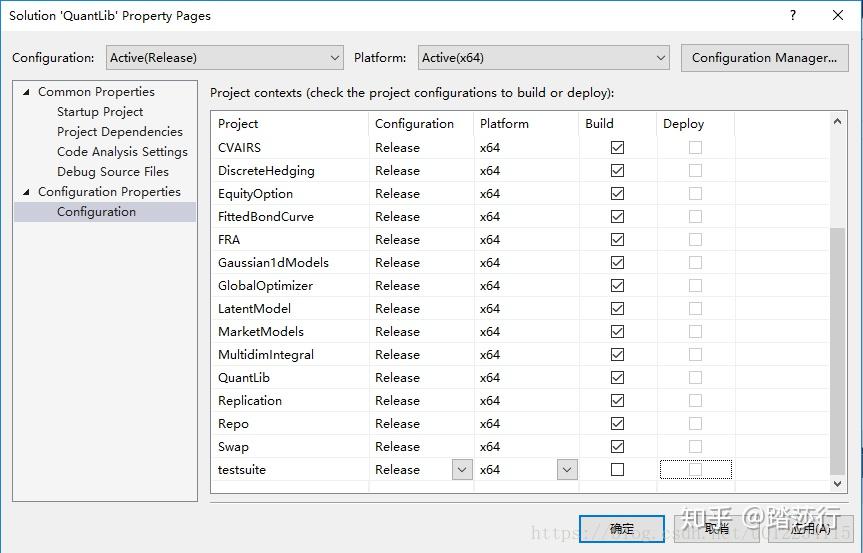The width and height of the screenshot is (863, 553).
Task: Open Configuration Manager dialog
Action: point(764,58)
